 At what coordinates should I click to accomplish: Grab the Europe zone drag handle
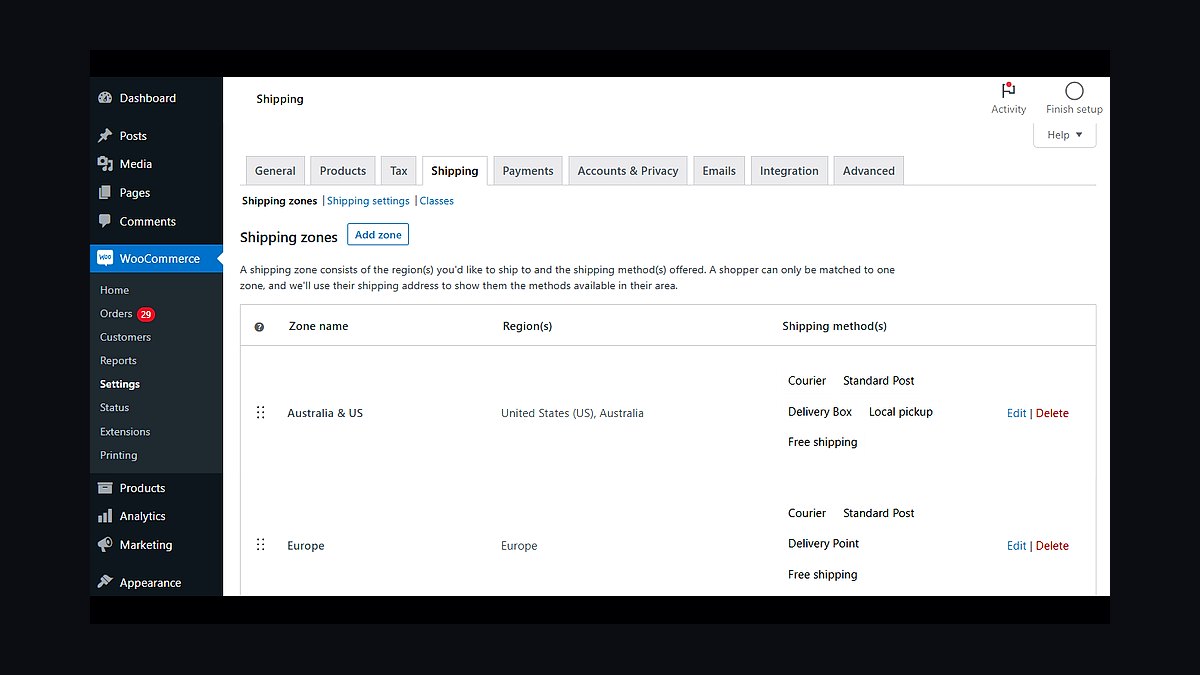[260, 545]
